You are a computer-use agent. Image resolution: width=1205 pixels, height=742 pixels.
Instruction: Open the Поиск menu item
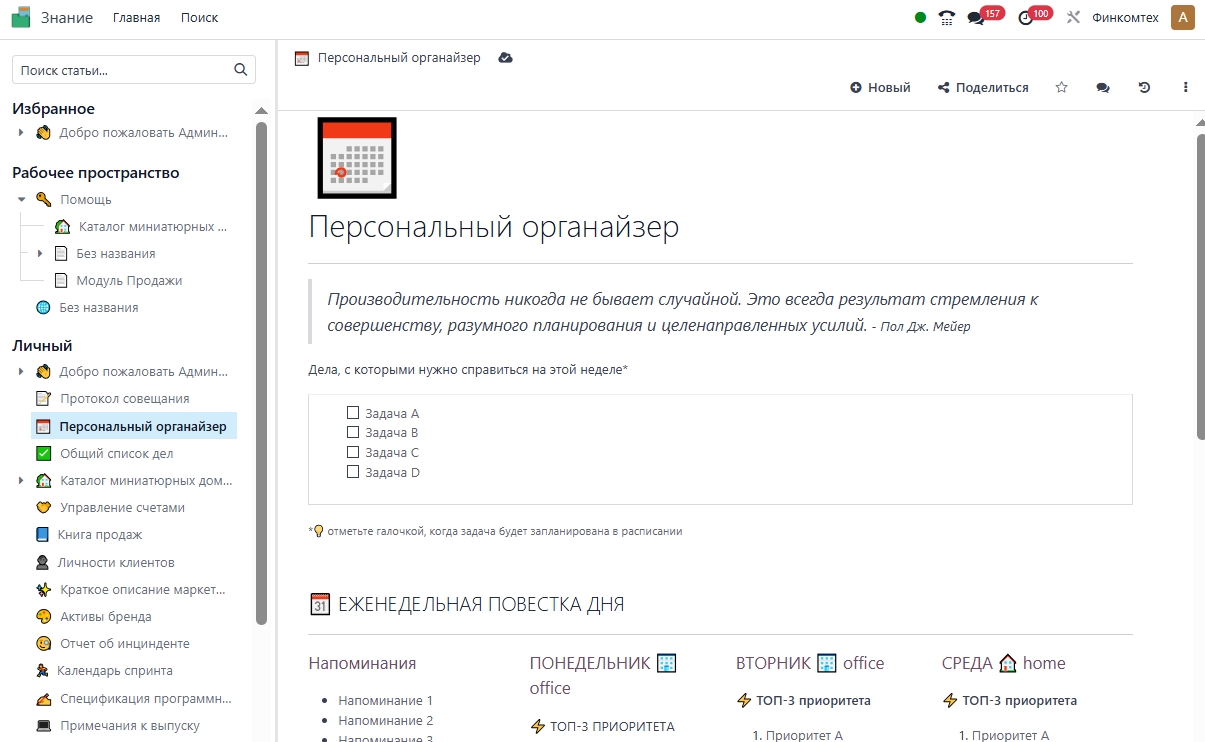click(199, 18)
